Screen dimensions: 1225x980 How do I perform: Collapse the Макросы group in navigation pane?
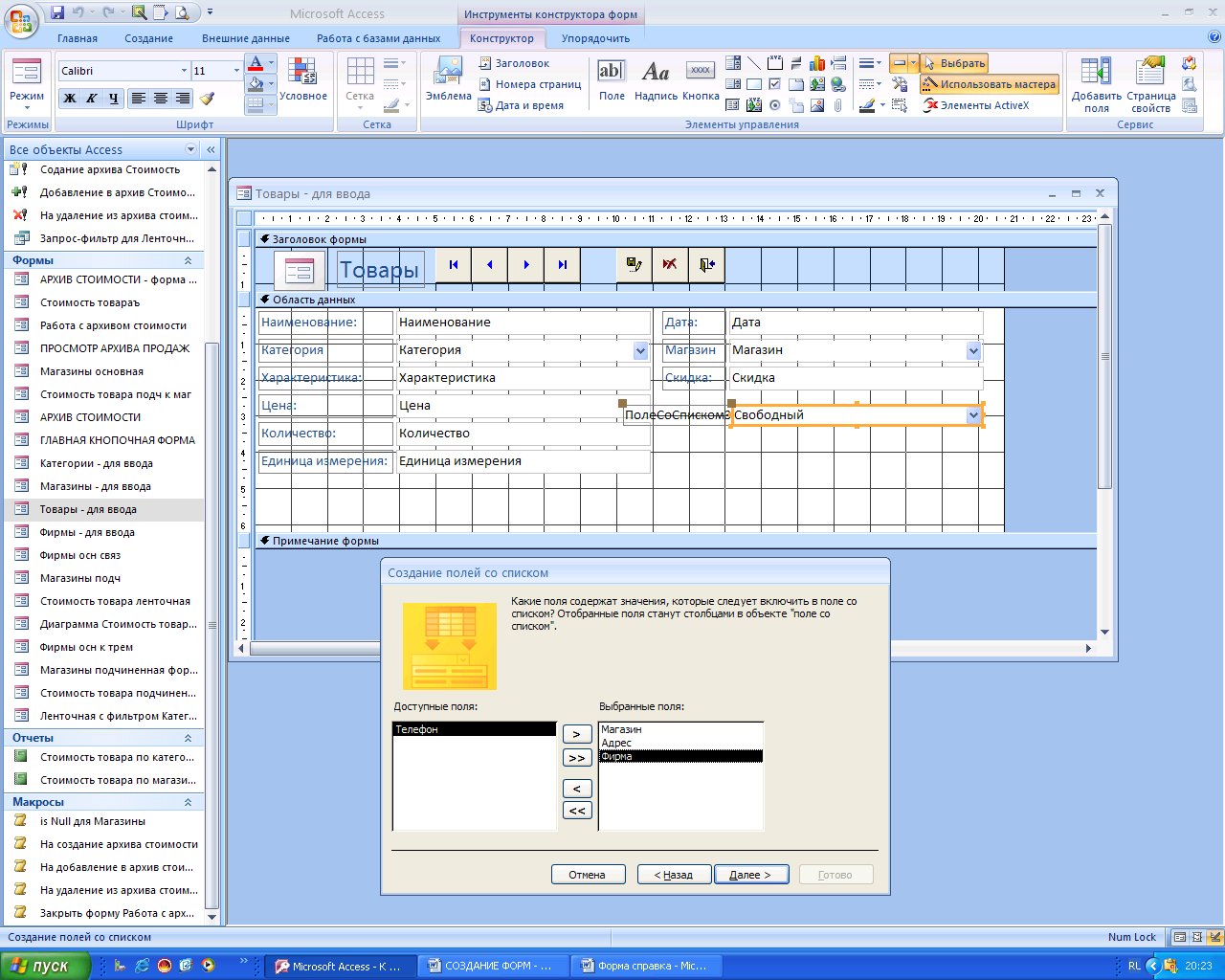pyautogui.click(x=188, y=802)
